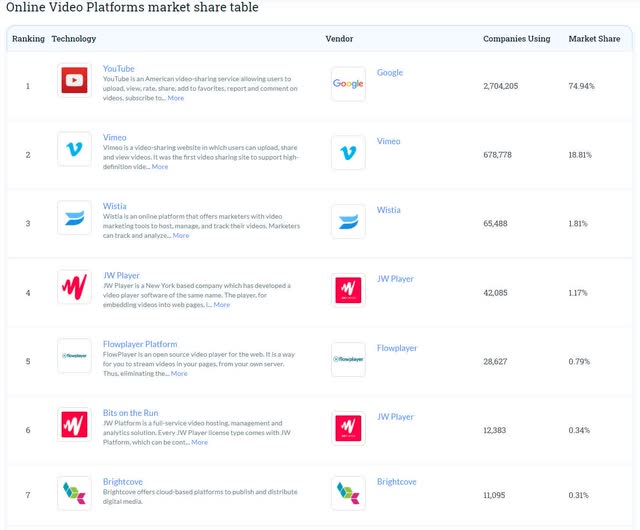Click the Brightcove technology logo
The width and height of the screenshot is (640, 530).
pyautogui.click(x=74, y=493)
